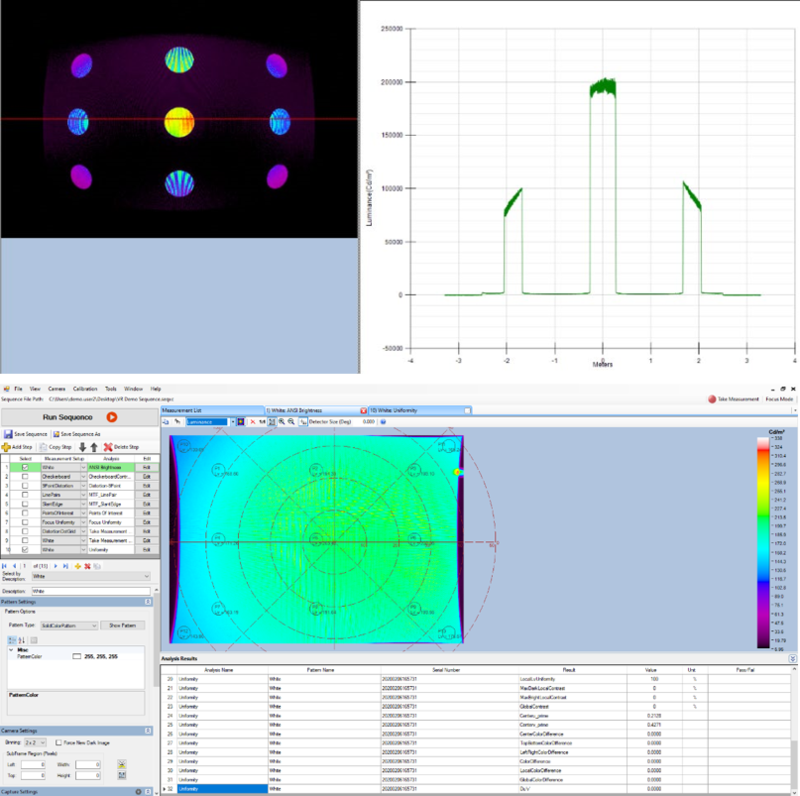Go to the first record in the navigator
This screenshot has width=800, height=796.
5,566
